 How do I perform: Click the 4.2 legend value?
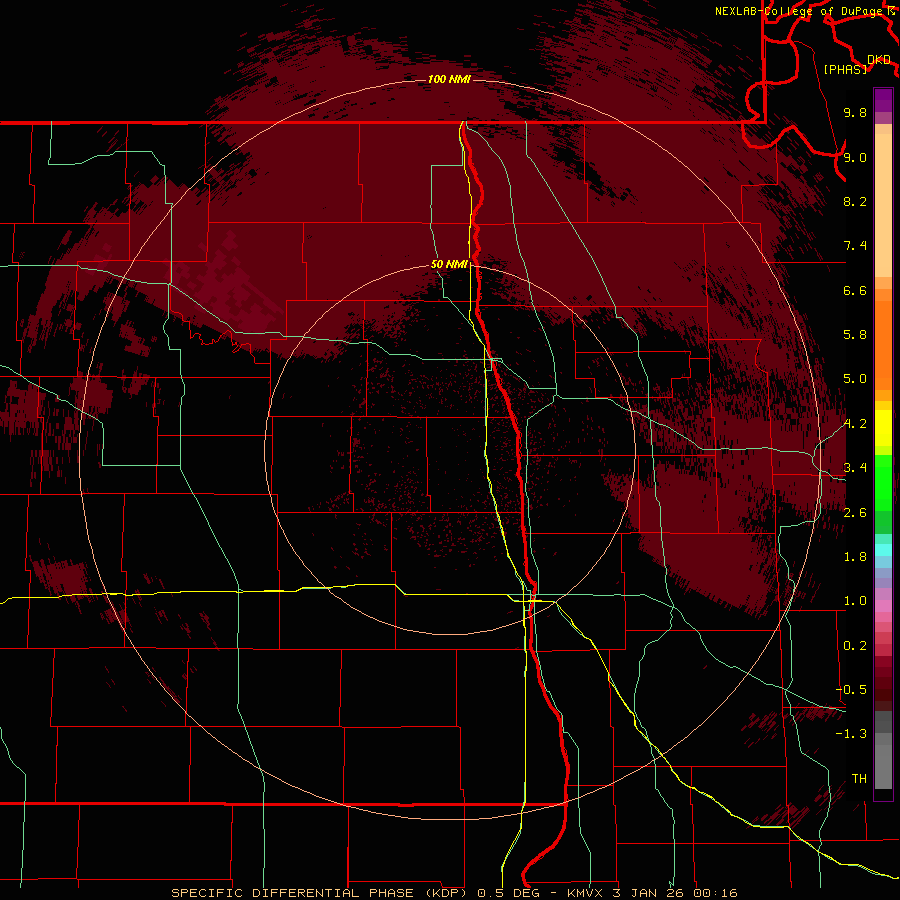tap(855, 424)
